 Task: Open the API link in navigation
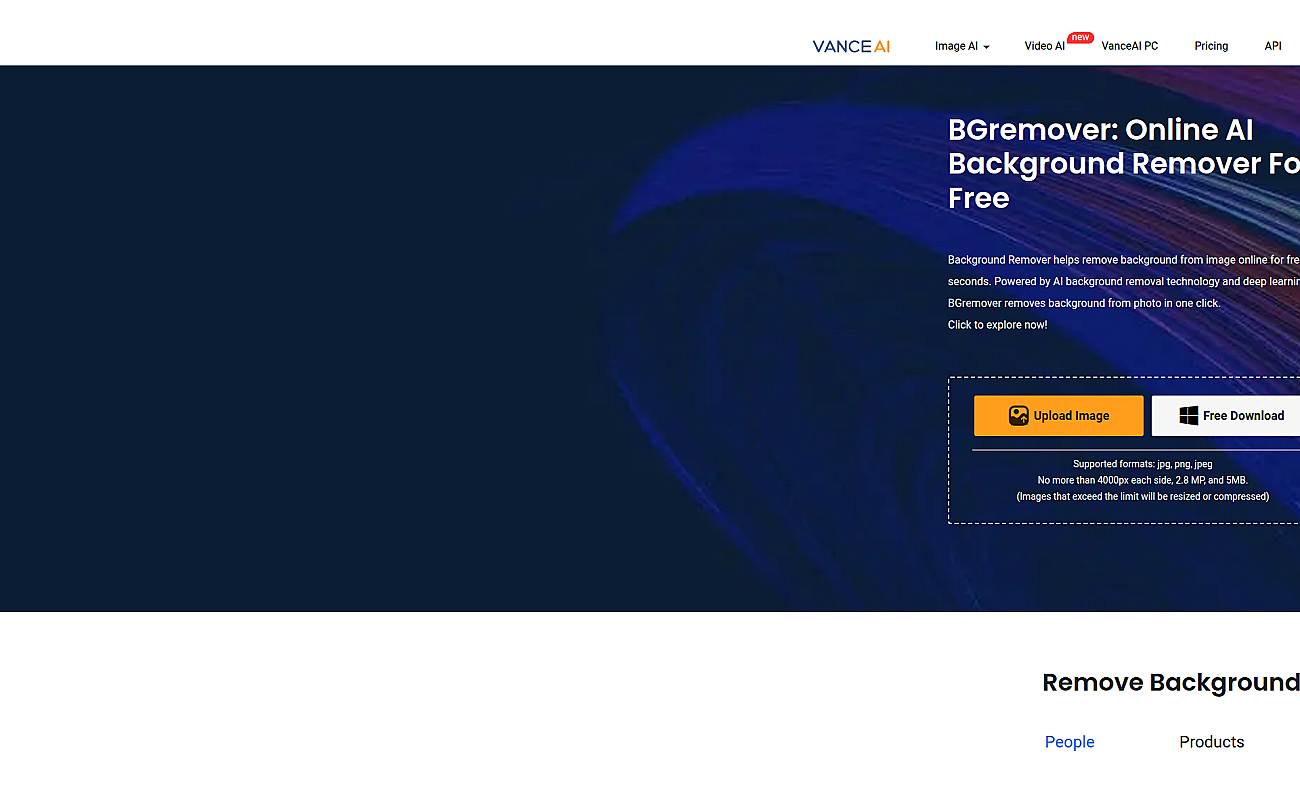click(1272, 46)
